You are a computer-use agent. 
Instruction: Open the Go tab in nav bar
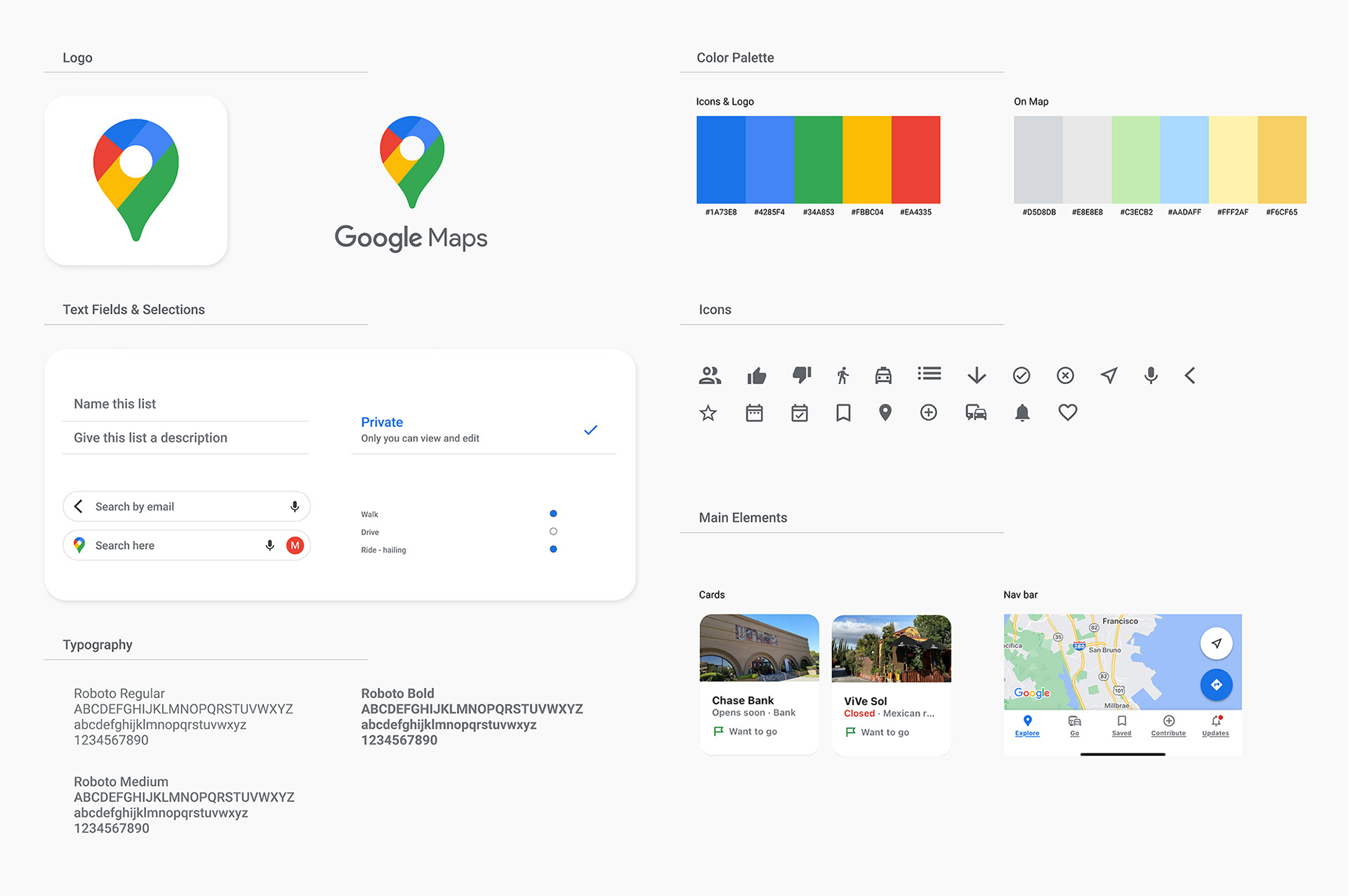1074,726
